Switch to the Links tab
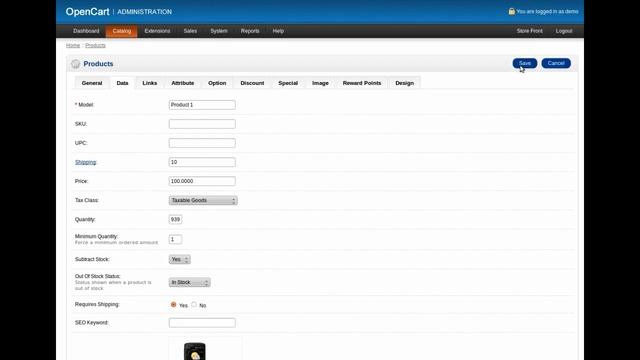640x360 pixels. click(x=150, y=83)
